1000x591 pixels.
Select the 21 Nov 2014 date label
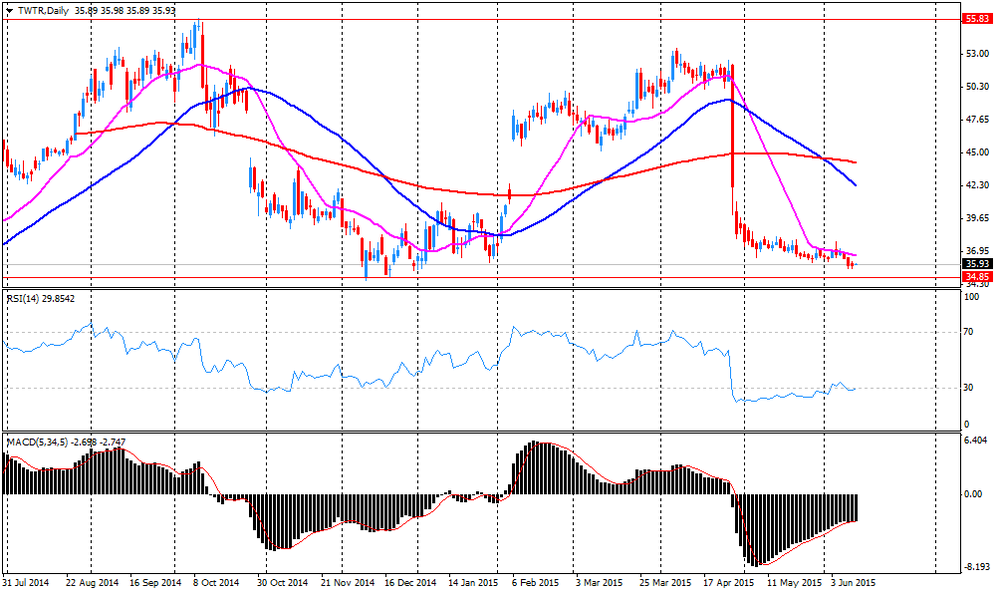[348, 583]
